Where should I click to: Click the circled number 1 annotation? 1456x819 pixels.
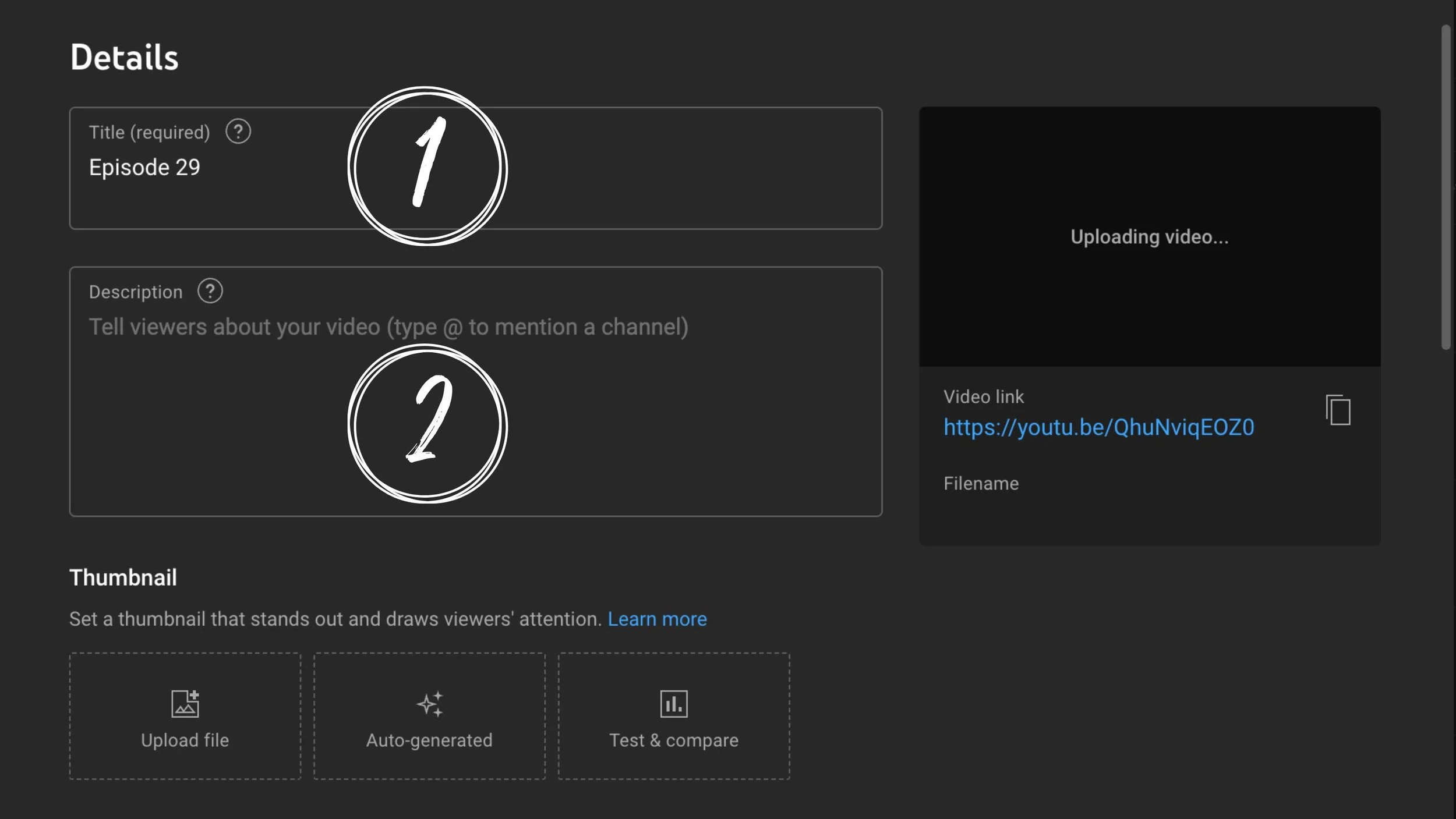427,166
